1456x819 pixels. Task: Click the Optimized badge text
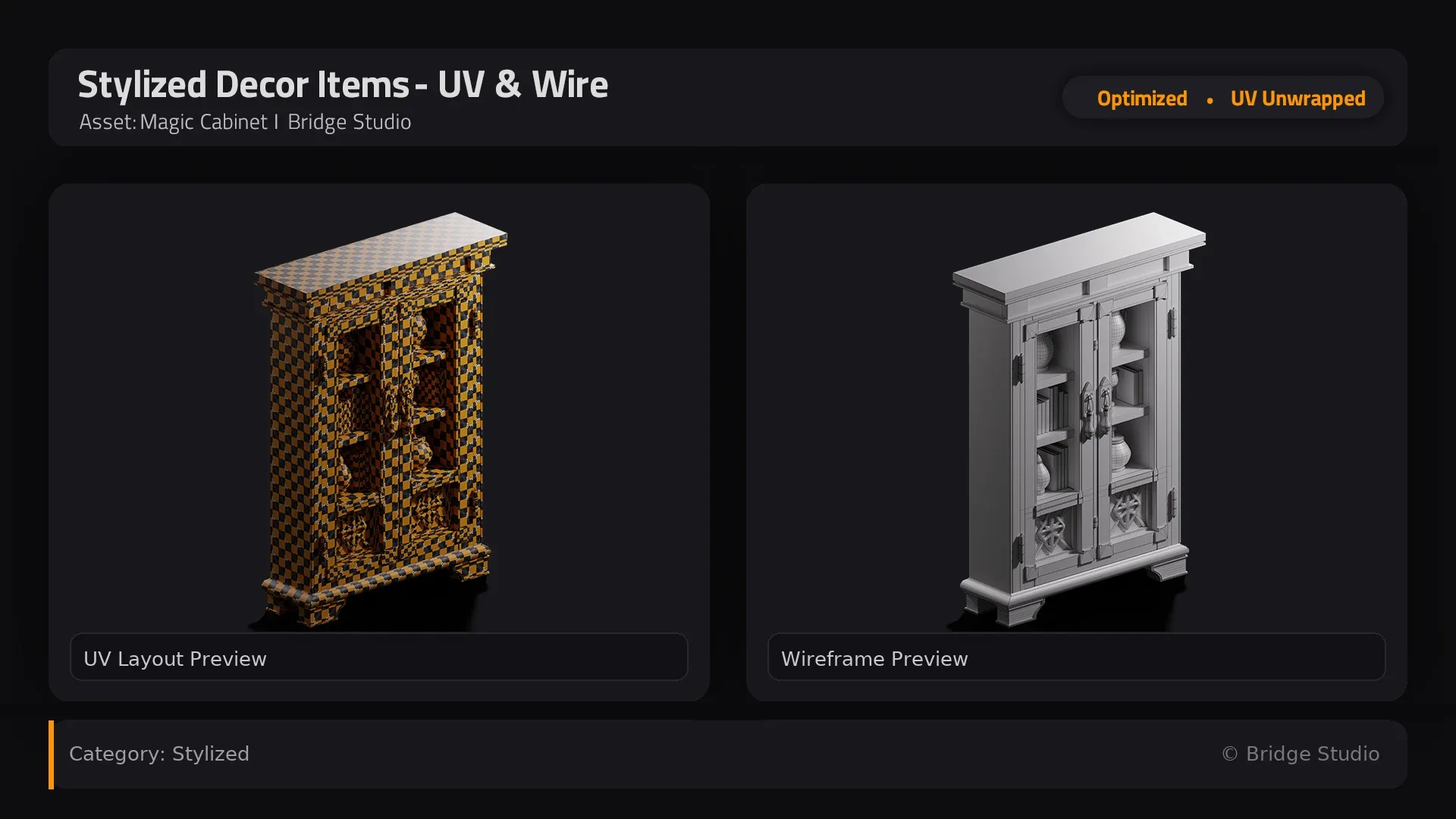point(1142,99)
